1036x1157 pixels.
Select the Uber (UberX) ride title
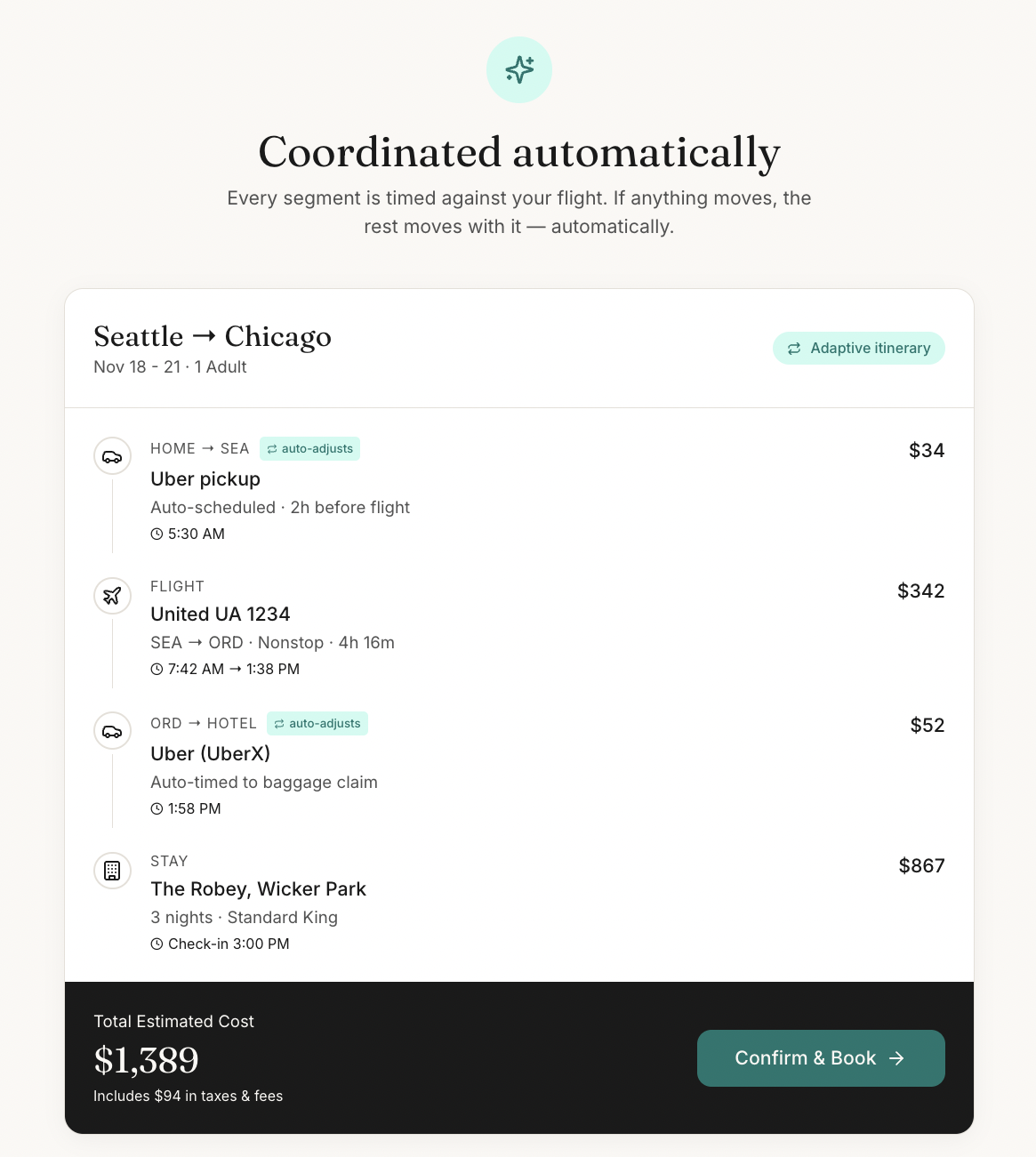click(211, 754)
